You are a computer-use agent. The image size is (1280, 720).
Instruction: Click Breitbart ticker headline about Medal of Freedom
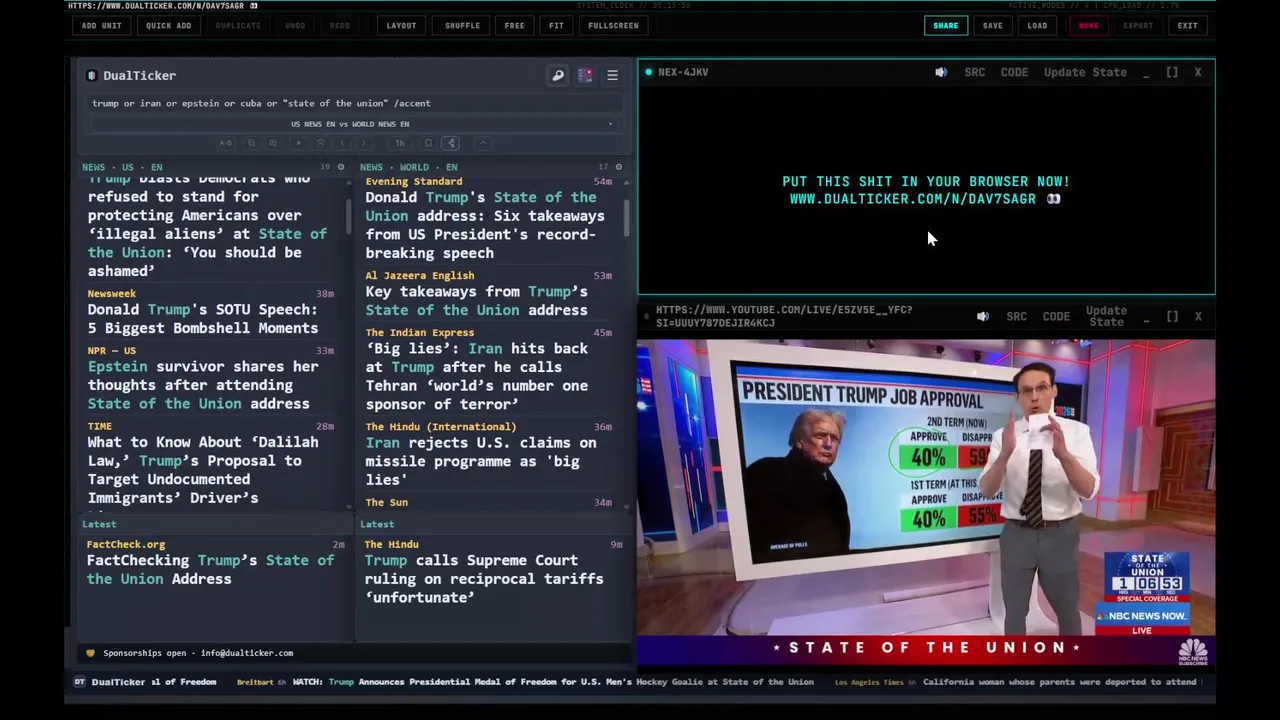pos(553,682)
